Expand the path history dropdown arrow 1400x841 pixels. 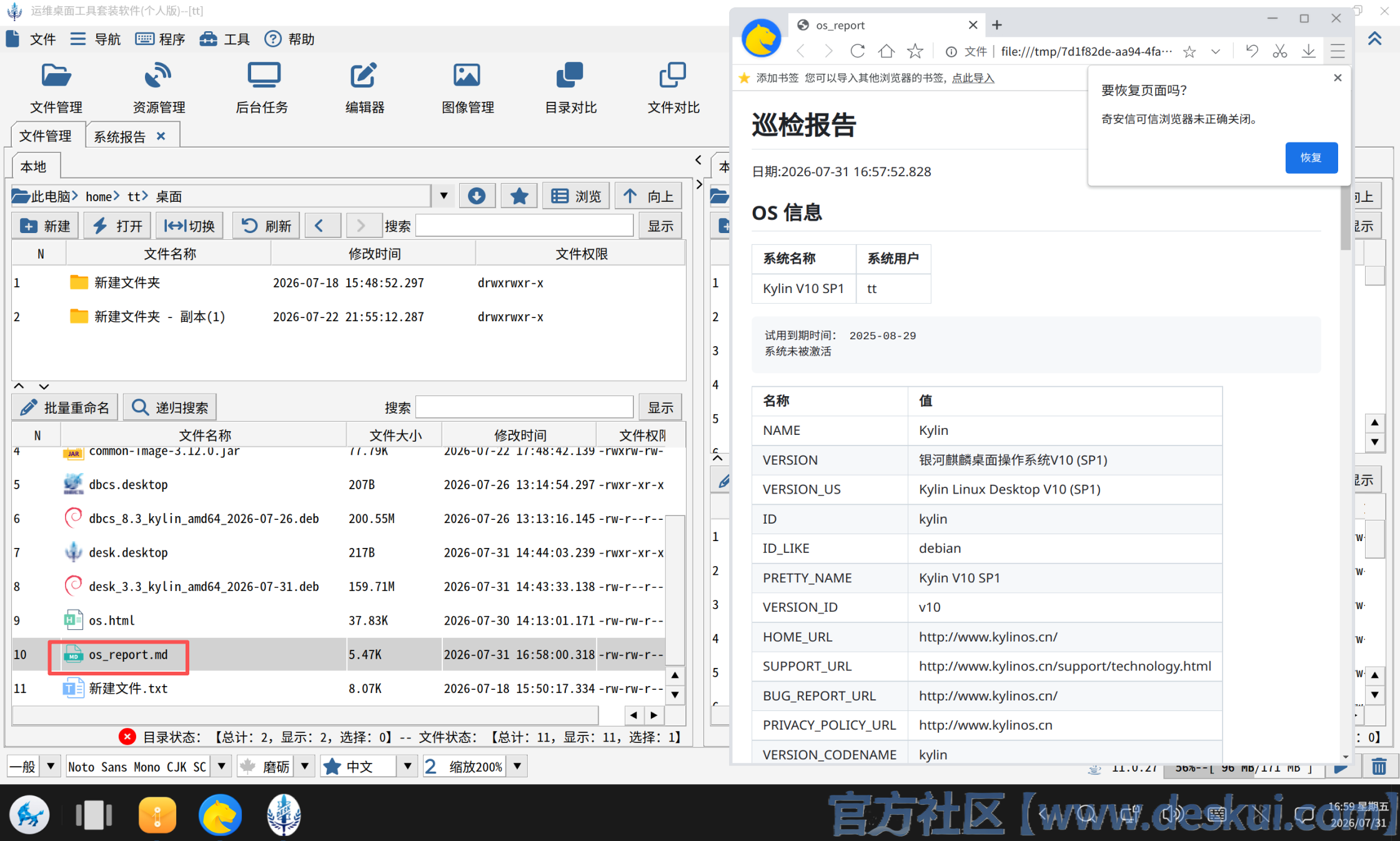[444, 196]
